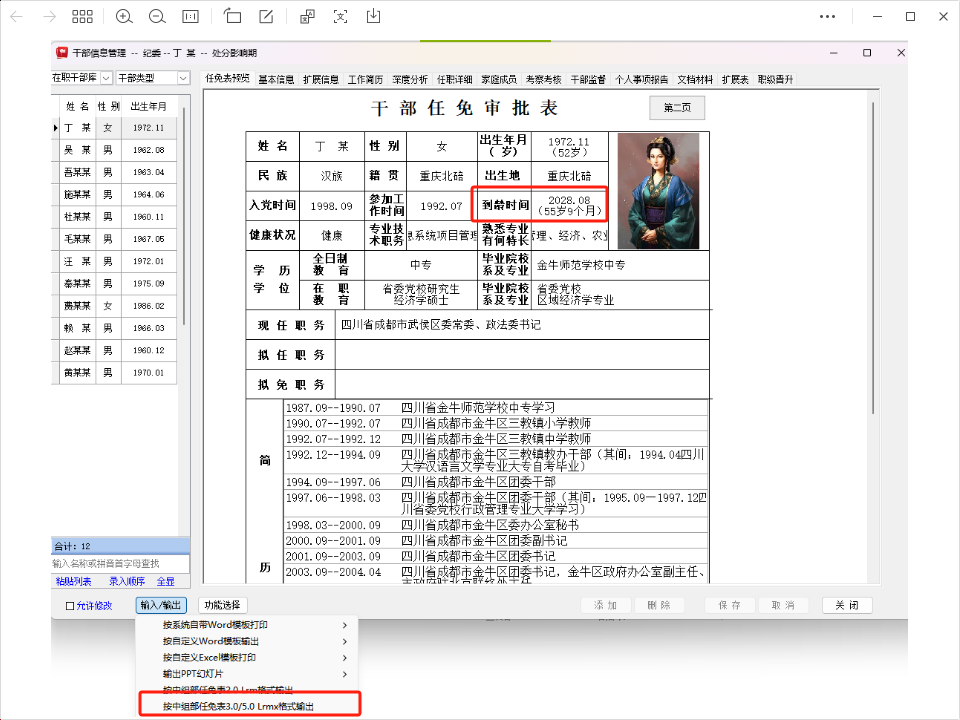The height and width of the screenshot is (720, 960).
Task: Switch to the 任免表预览 tab
Action: 228,79
